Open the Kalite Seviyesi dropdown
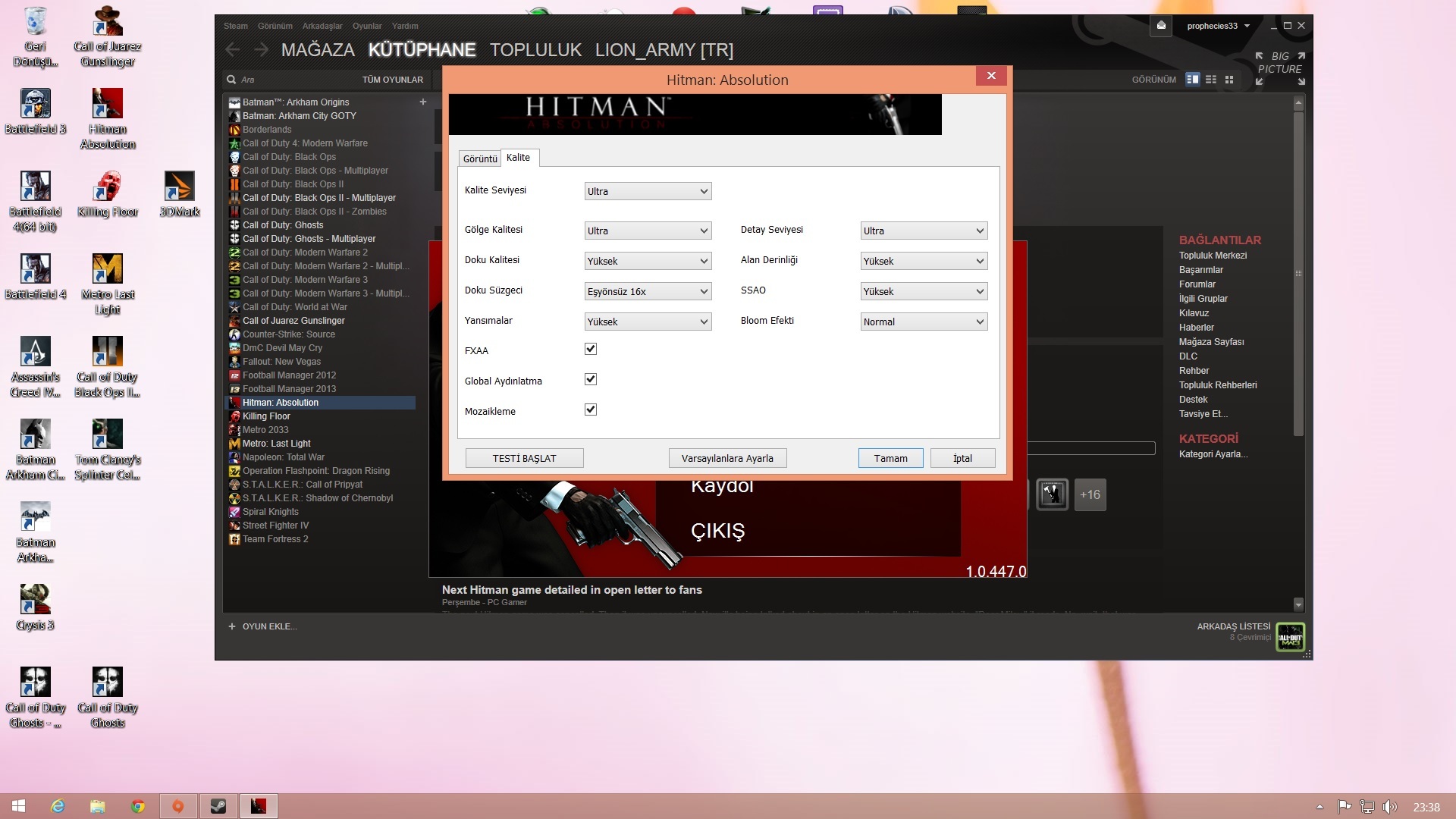The height and width of the screenshot is (819, 1456). pyautogui.click(x=648, y=191)
